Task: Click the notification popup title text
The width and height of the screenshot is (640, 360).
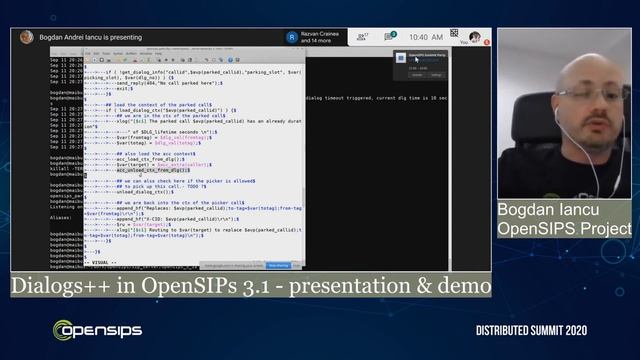Action: click(427, 55)
